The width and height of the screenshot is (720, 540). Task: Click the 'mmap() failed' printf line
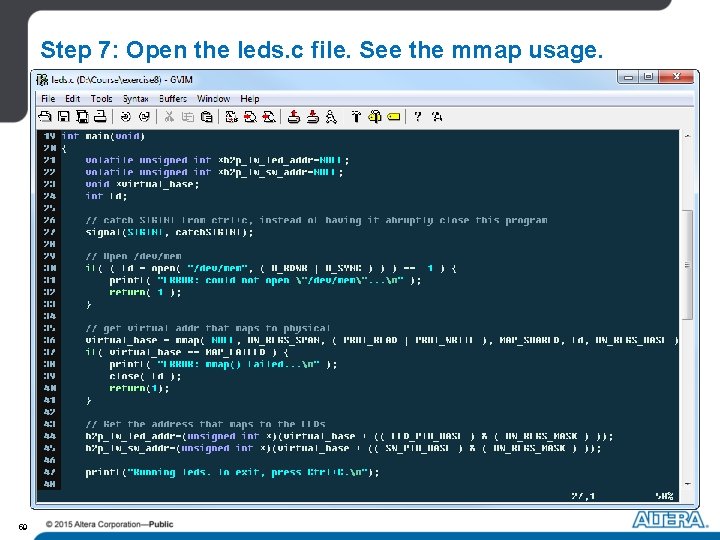(223, 364)
